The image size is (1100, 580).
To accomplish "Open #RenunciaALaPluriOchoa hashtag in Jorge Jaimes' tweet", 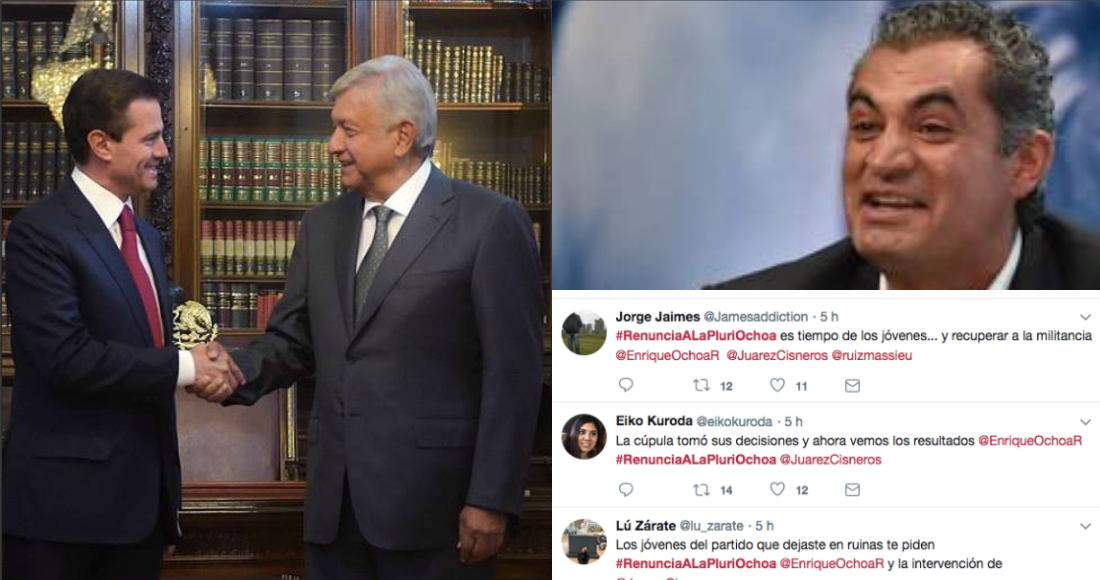I will point(696,336).
